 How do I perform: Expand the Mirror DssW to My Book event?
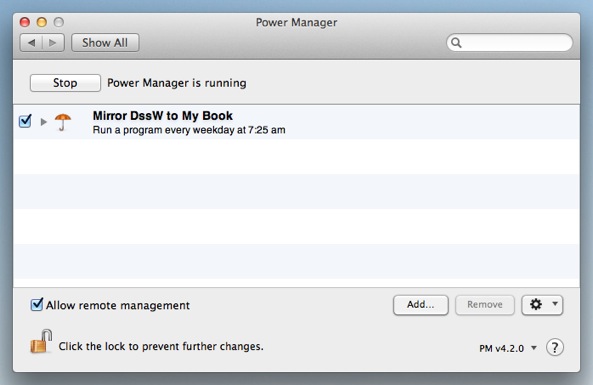click(43, 122)
